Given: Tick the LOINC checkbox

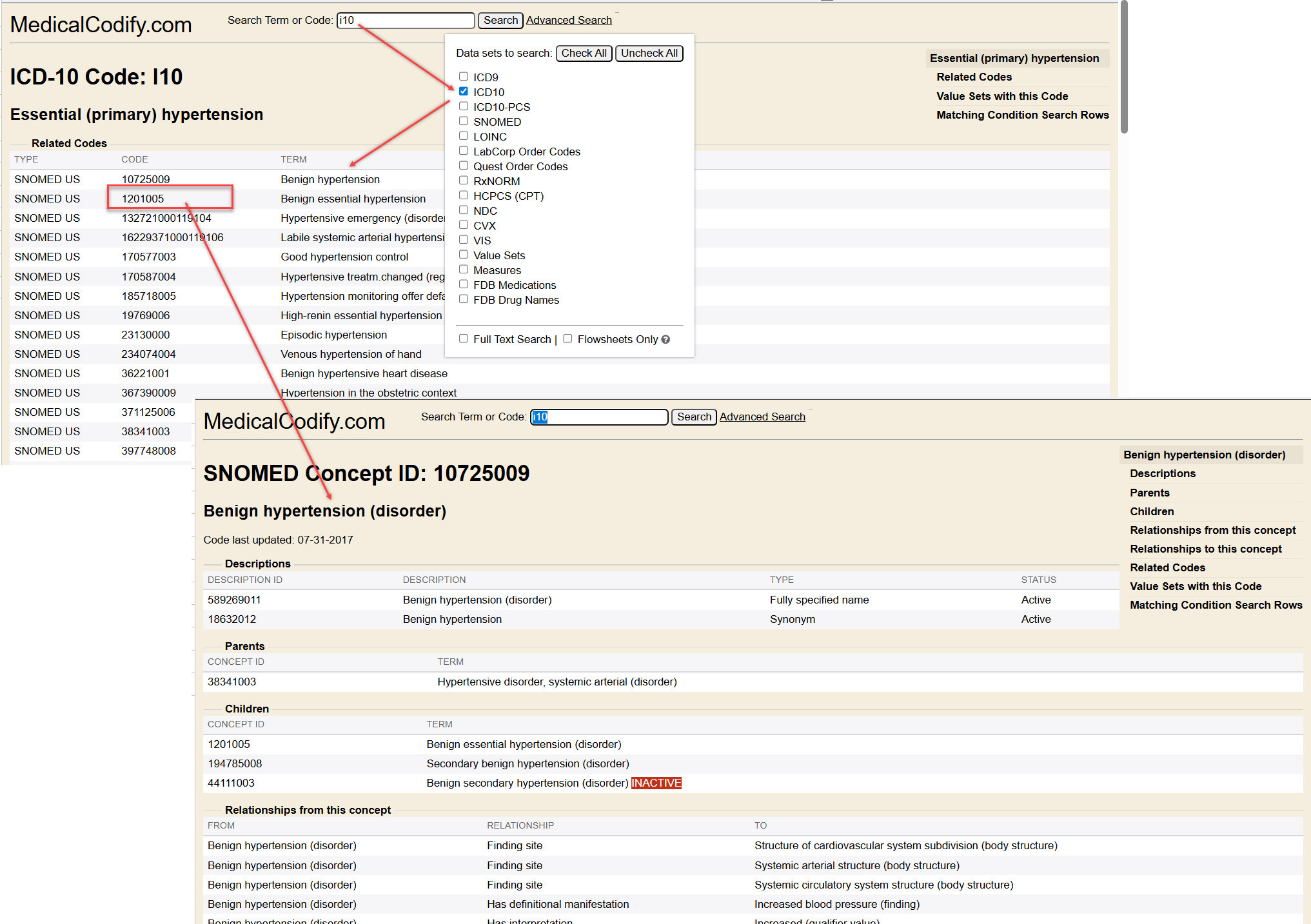Looking at the screenshot, I should pos(463,136).
